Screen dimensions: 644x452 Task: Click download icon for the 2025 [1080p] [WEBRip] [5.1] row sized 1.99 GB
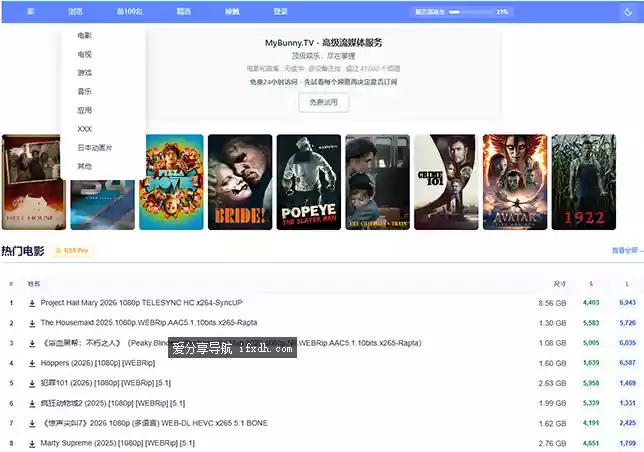pyautogui.click(x=32, y=404)
